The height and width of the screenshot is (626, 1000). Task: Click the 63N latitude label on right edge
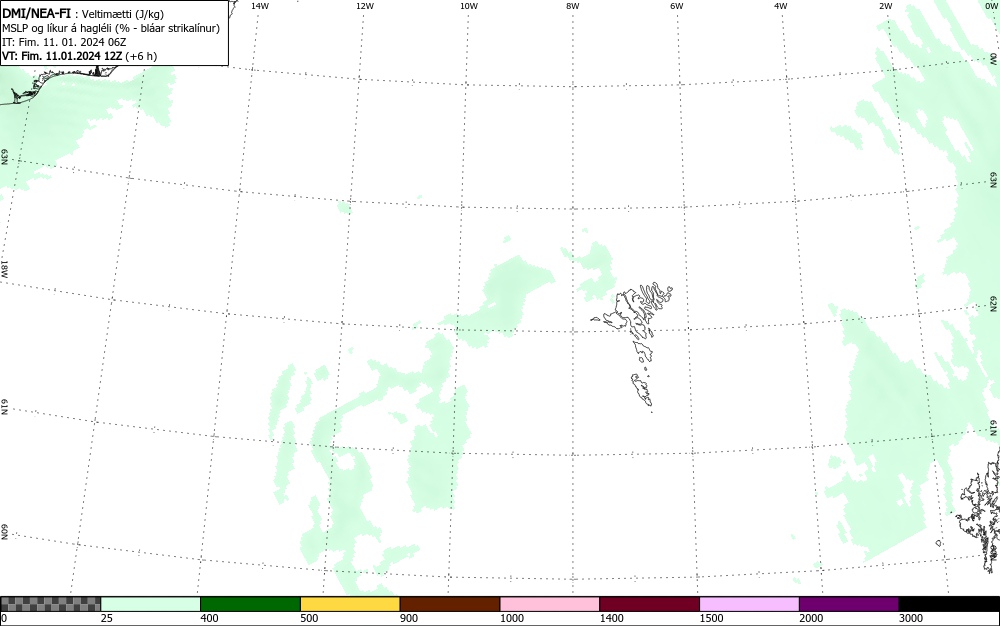tap(994, 178)
